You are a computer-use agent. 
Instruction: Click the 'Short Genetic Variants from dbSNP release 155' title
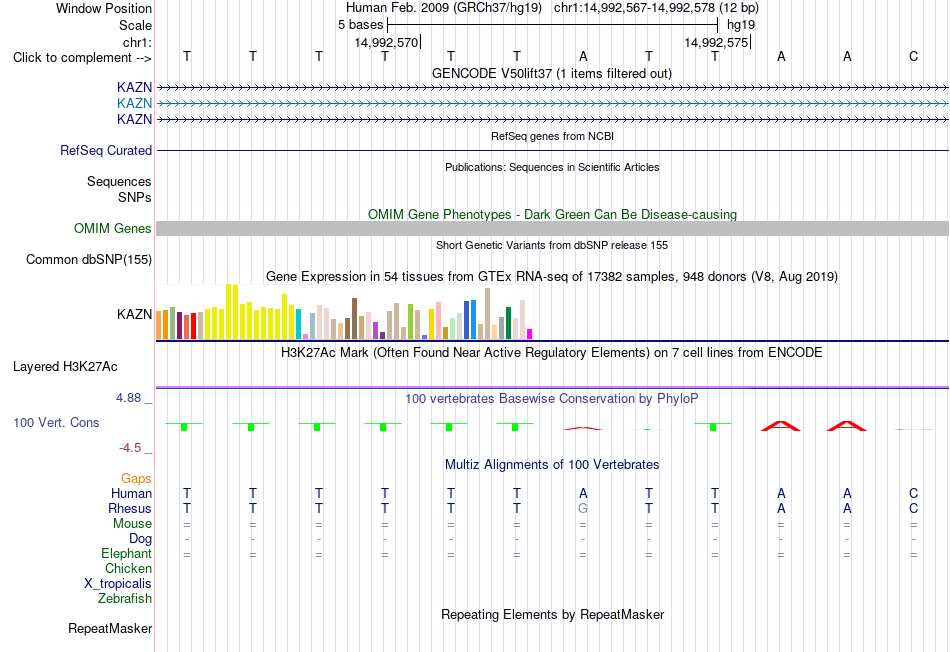(x=552, y=245)
